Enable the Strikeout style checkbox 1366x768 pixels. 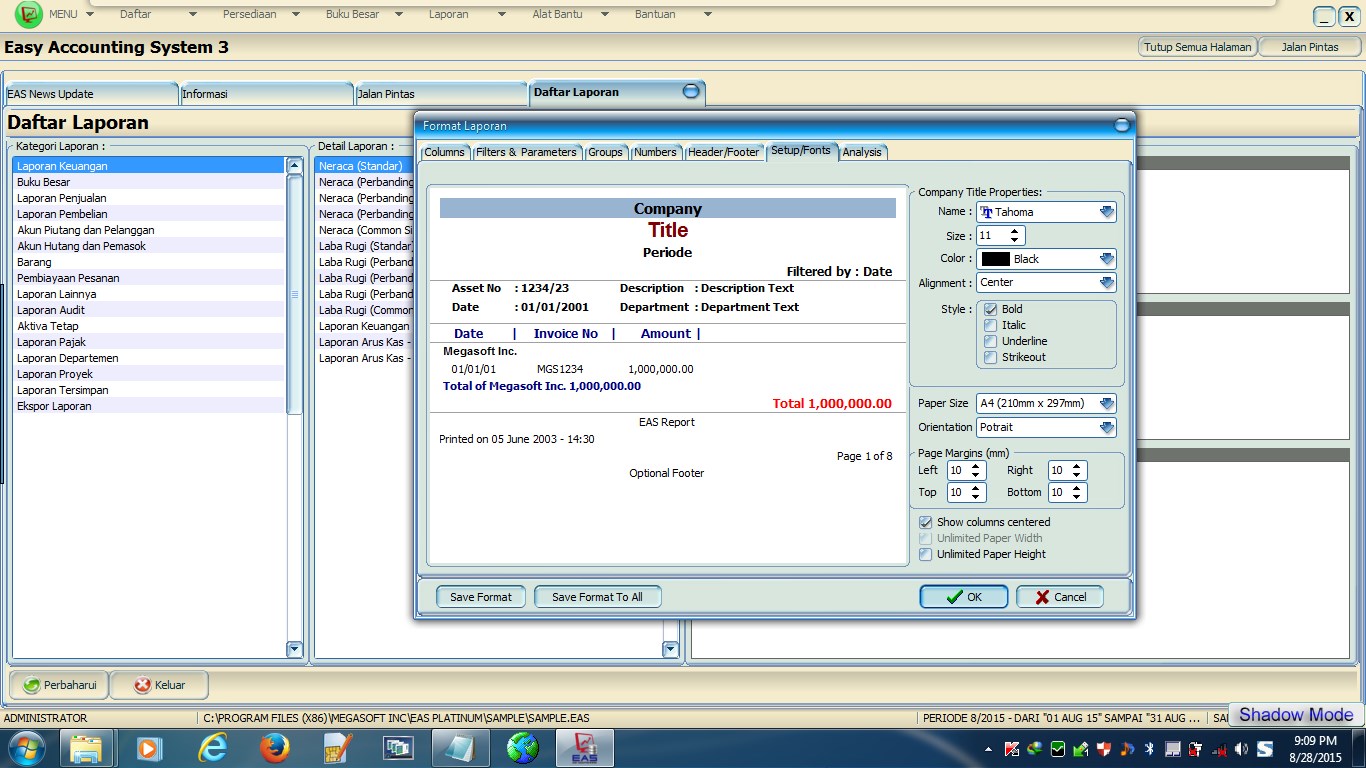[x=991, y=357]
